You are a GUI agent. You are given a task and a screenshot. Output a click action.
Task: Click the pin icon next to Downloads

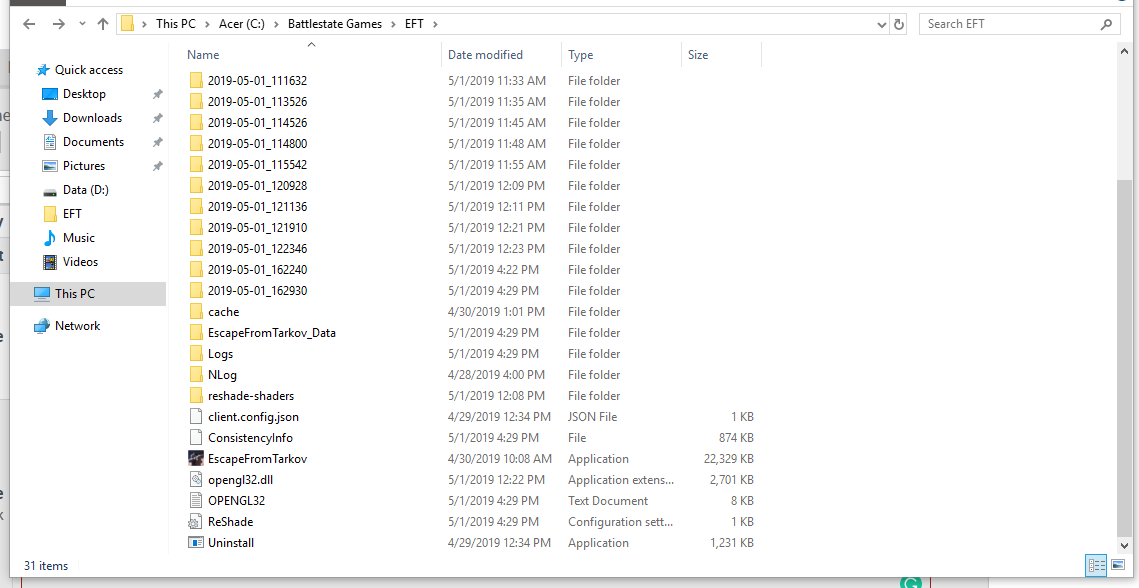[157, 118]
